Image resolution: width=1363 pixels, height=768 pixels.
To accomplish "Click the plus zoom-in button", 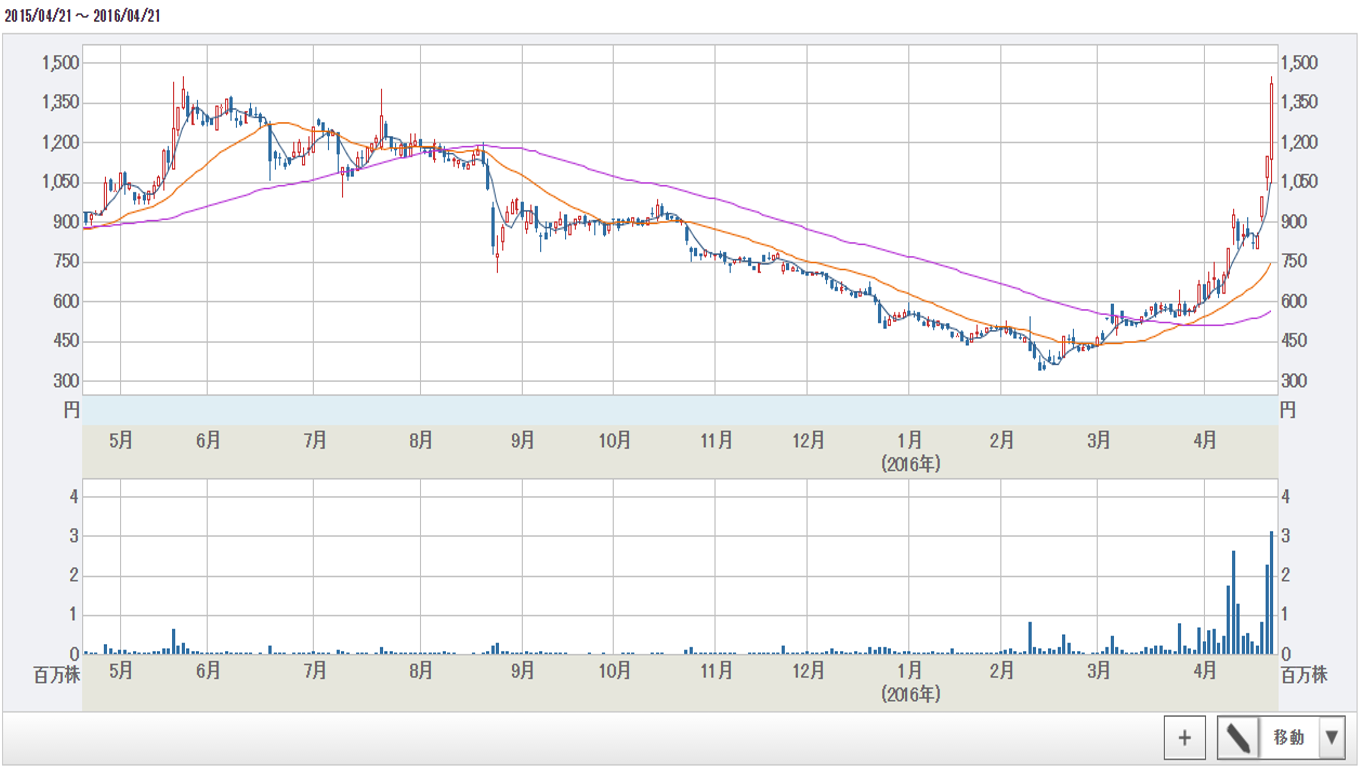I will (x=1185, y=738).
